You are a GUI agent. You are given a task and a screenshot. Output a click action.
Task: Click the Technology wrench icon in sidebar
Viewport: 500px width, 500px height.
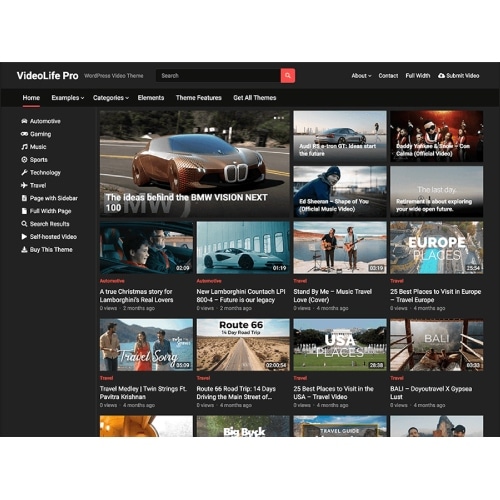pos(24,172)
